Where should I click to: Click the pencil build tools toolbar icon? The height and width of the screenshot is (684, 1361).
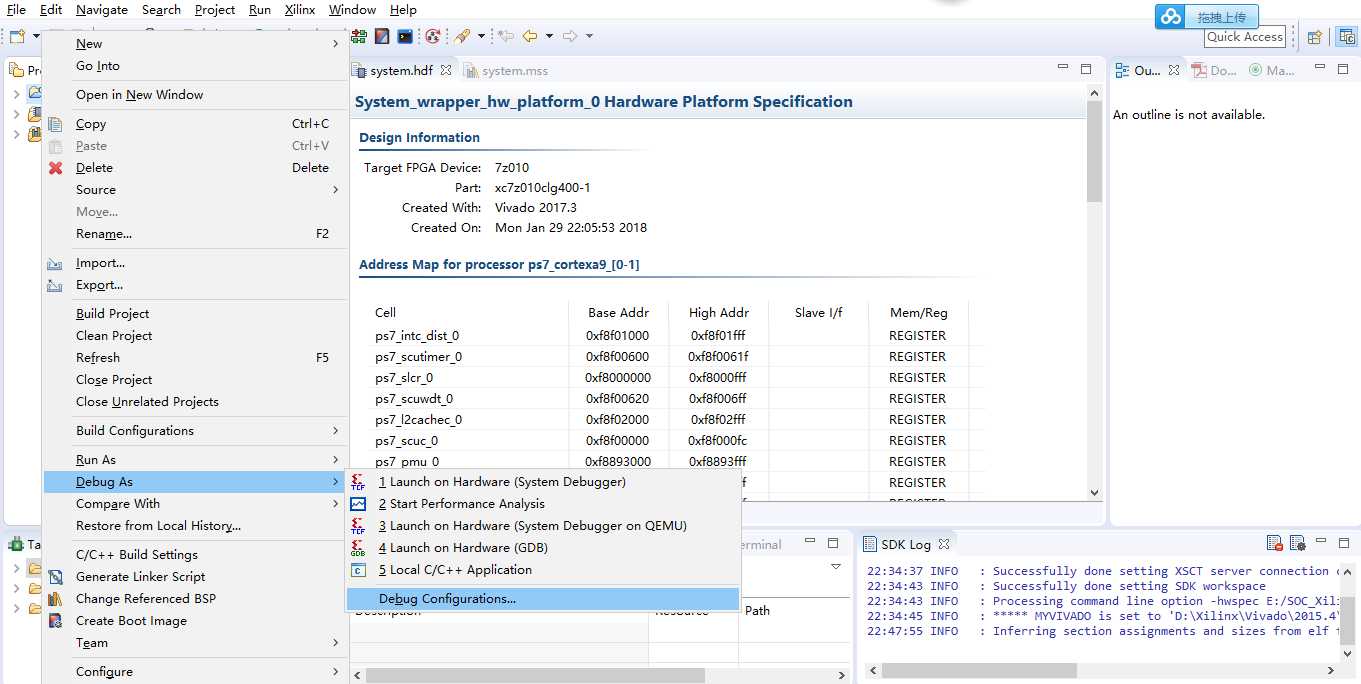(462, 36)
